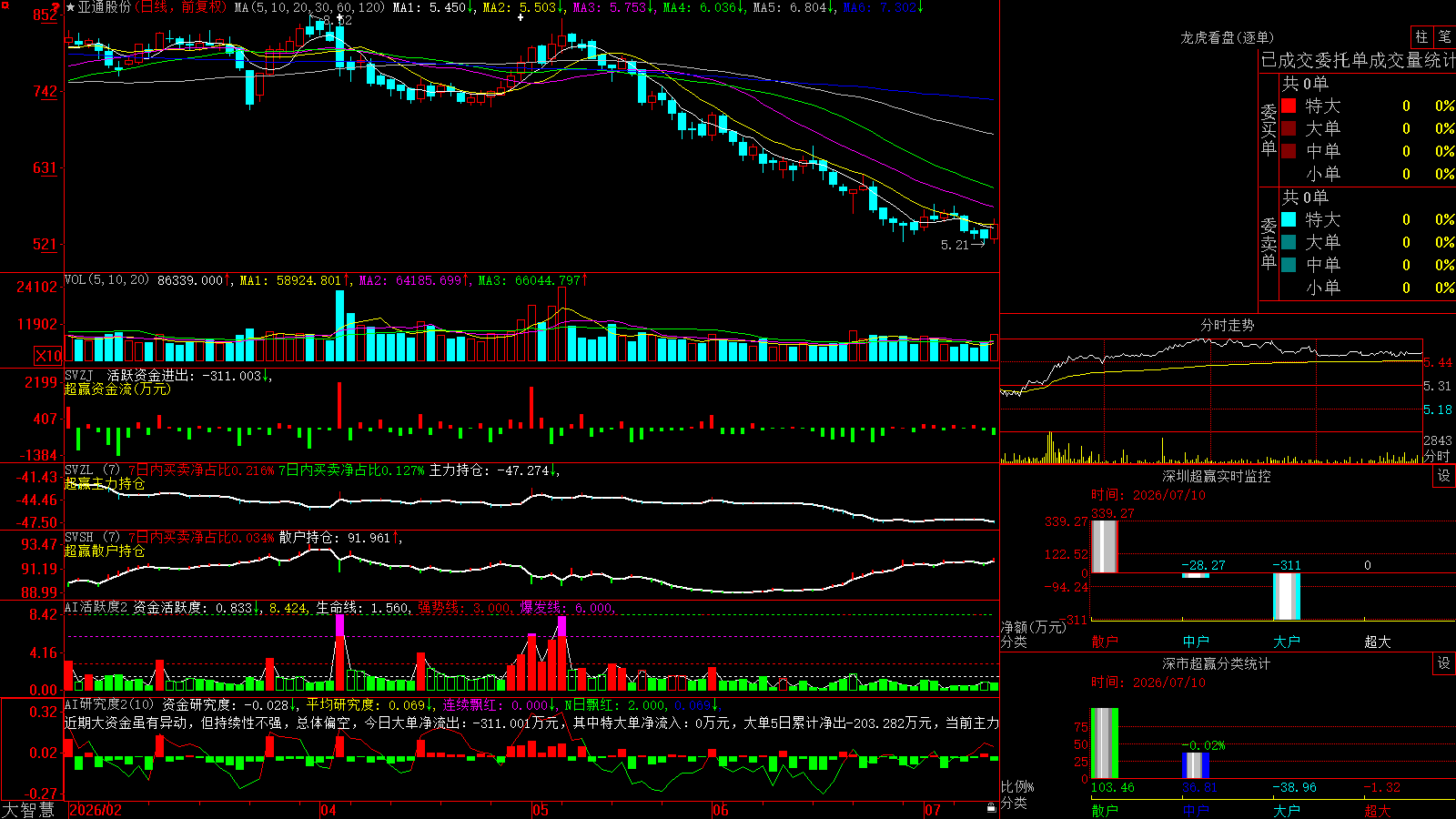The height and width of the screenshot is (819, 1456).
Task: Click the star icon before 亚通股份
Action: tap(71, 7)
